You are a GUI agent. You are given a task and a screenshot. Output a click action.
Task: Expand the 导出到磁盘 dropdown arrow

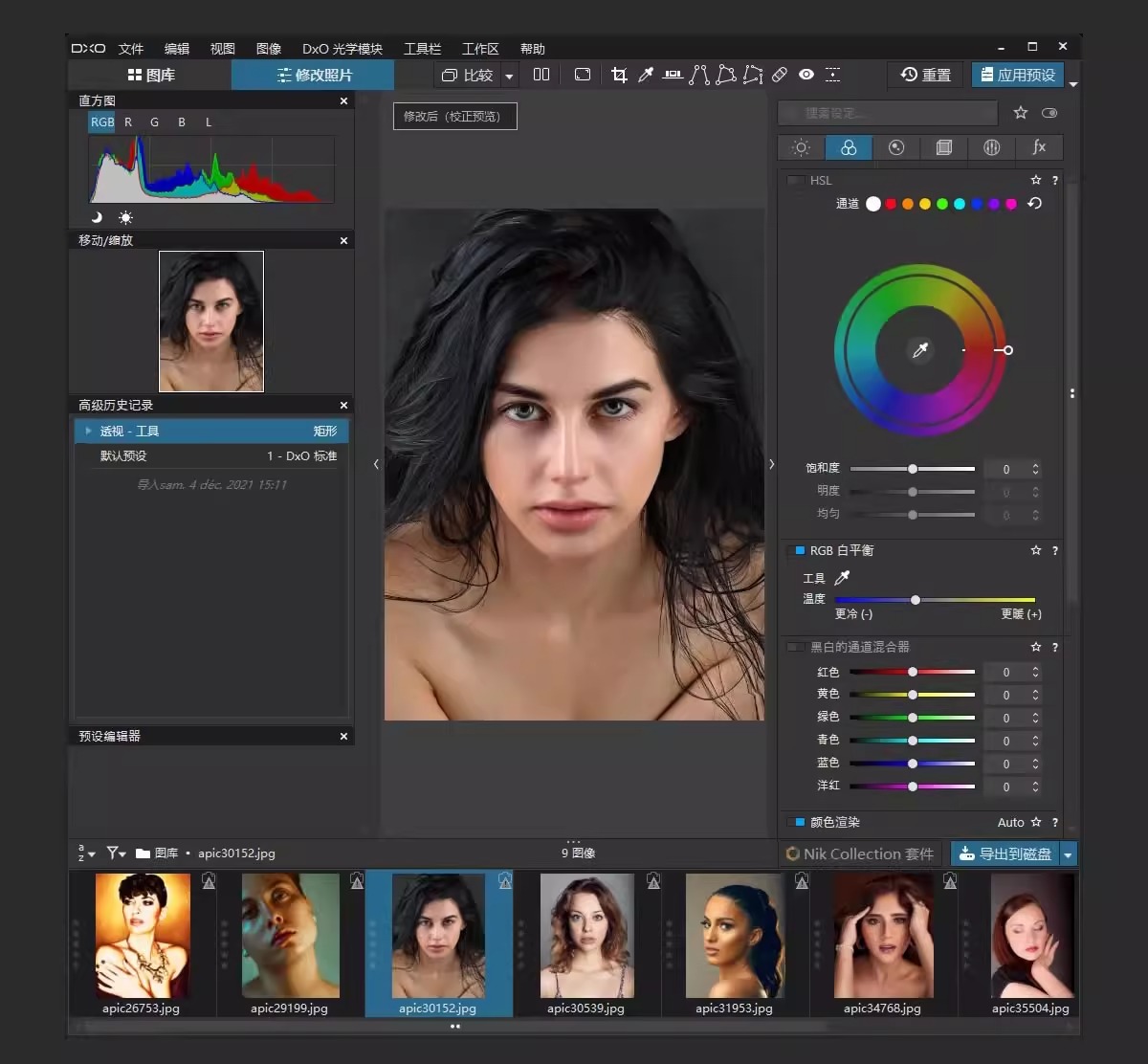tap(1069, 853)
